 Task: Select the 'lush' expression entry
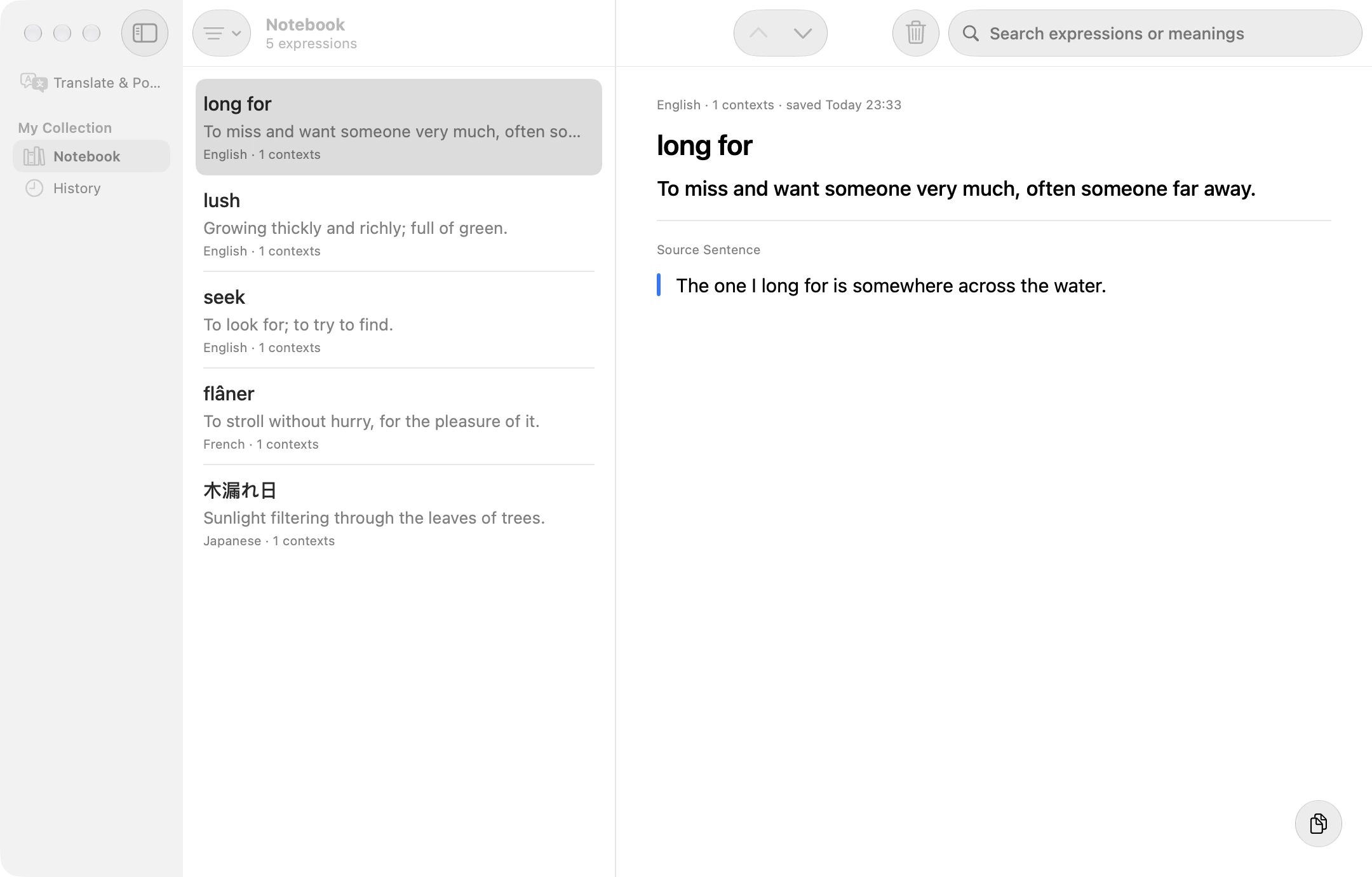[x=399, y=224]
